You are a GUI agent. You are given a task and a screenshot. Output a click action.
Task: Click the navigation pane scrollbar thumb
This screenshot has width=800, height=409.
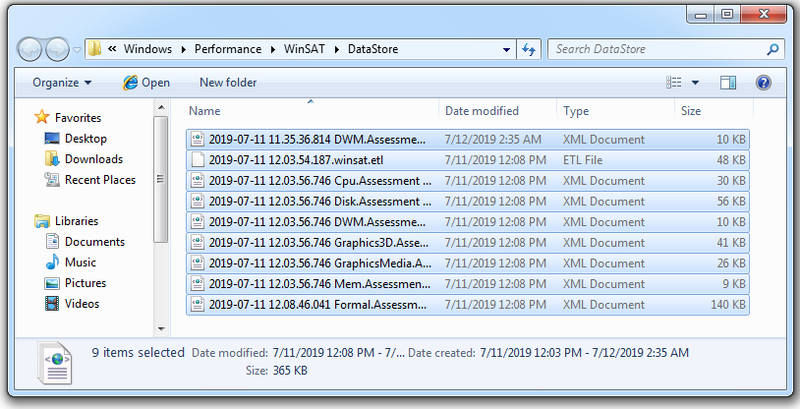coord(161,179)
